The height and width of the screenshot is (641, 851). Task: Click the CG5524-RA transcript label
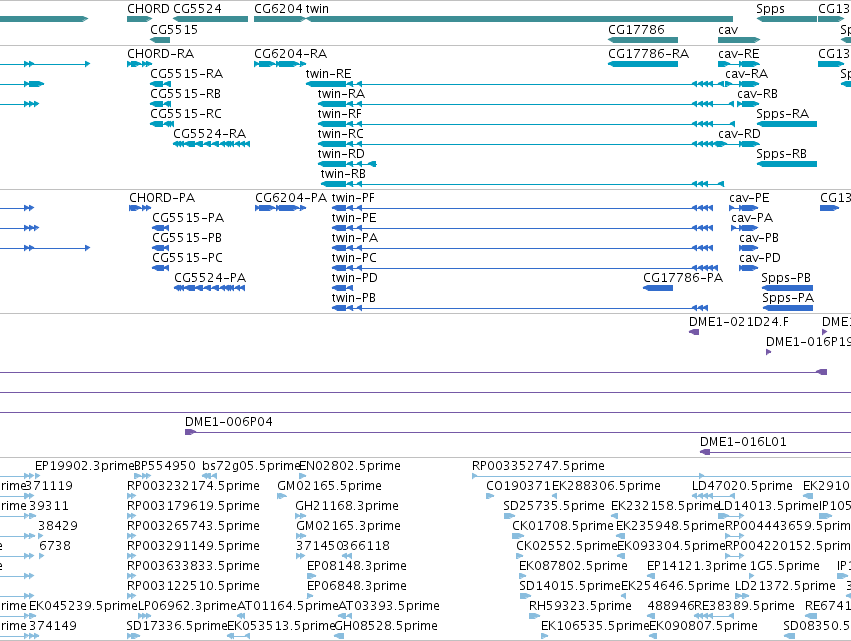(209, 134)
